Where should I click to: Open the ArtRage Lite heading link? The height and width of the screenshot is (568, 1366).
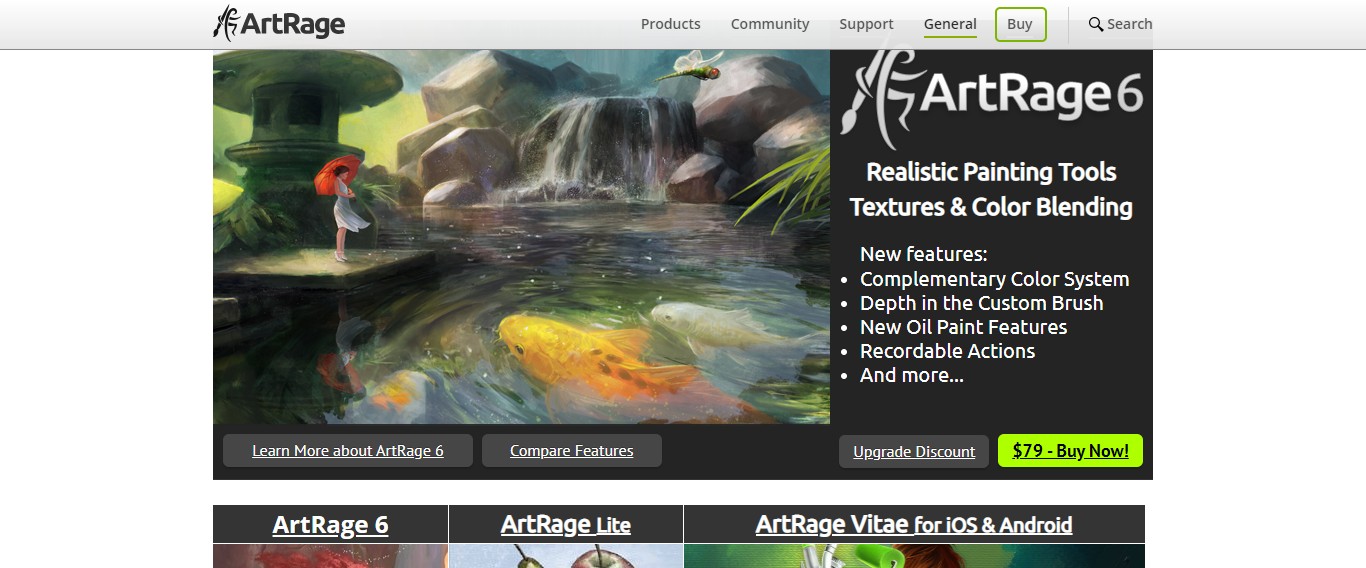click(566, 525)
